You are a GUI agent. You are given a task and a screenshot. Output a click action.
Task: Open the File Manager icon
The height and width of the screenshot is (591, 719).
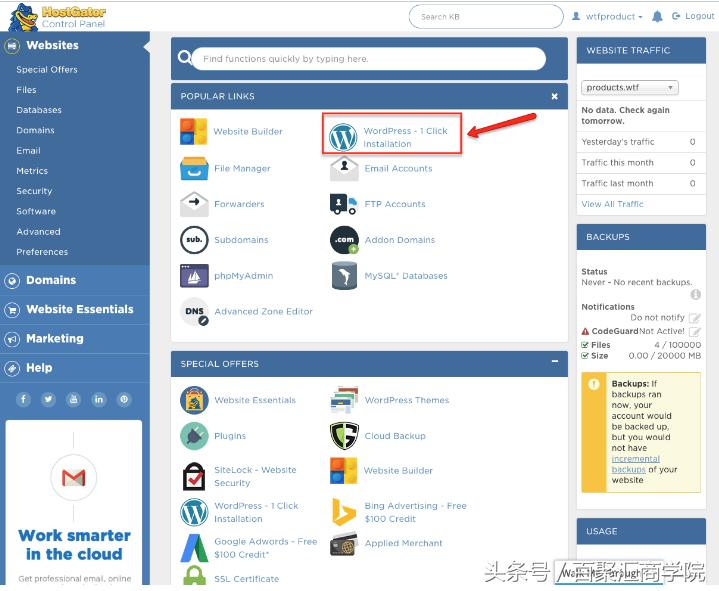[x=193, y=168]
